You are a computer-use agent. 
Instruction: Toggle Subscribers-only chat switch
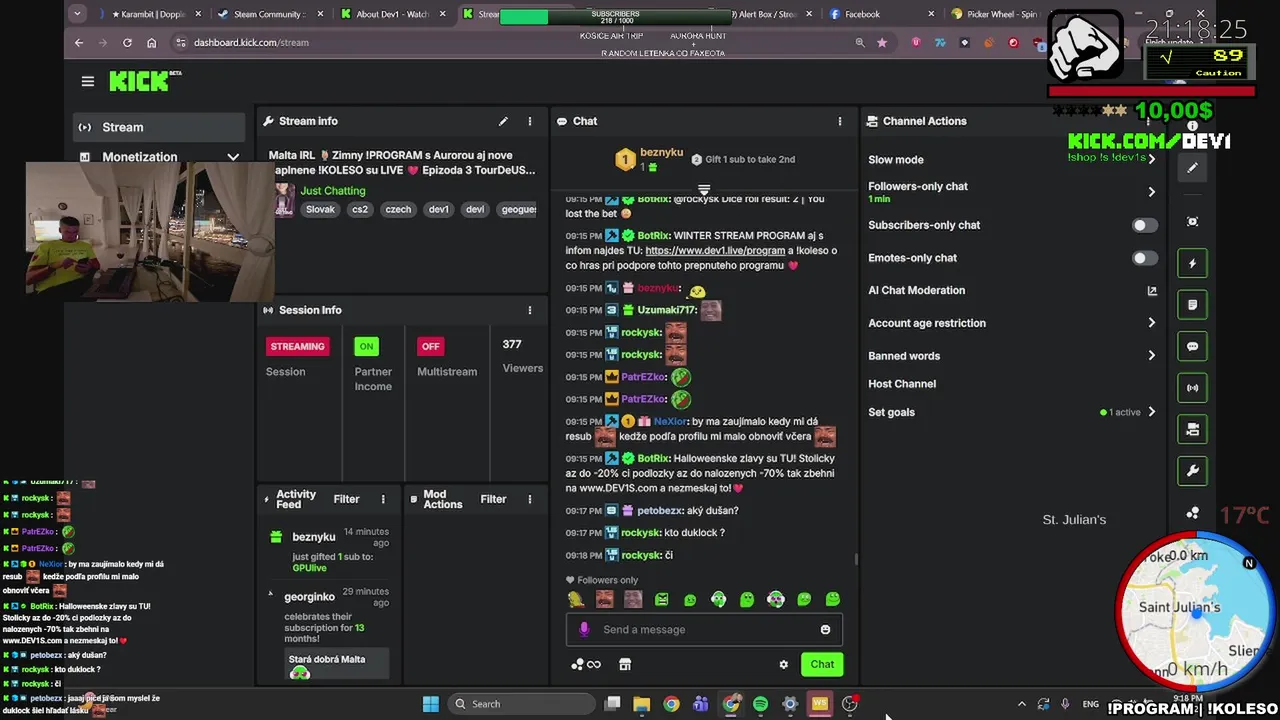(1145, 225)
